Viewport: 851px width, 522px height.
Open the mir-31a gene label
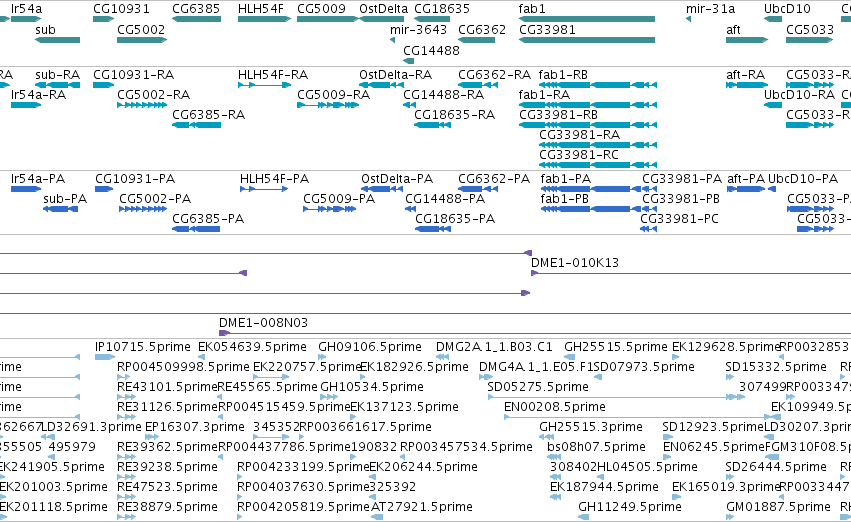[710, 9]
